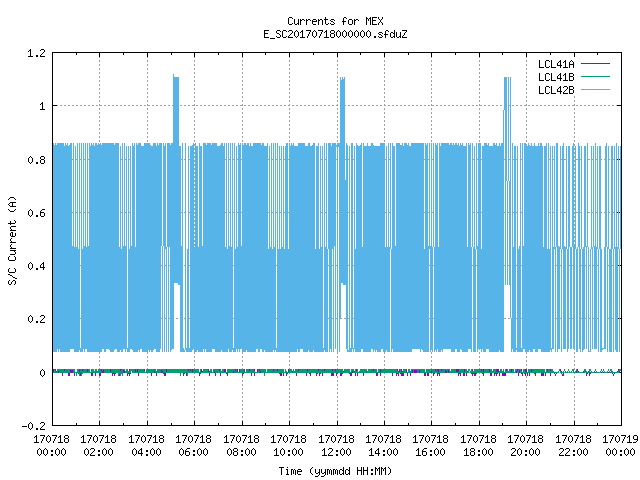Click the -0.2 y-axis tick label

tap(33, 426)
